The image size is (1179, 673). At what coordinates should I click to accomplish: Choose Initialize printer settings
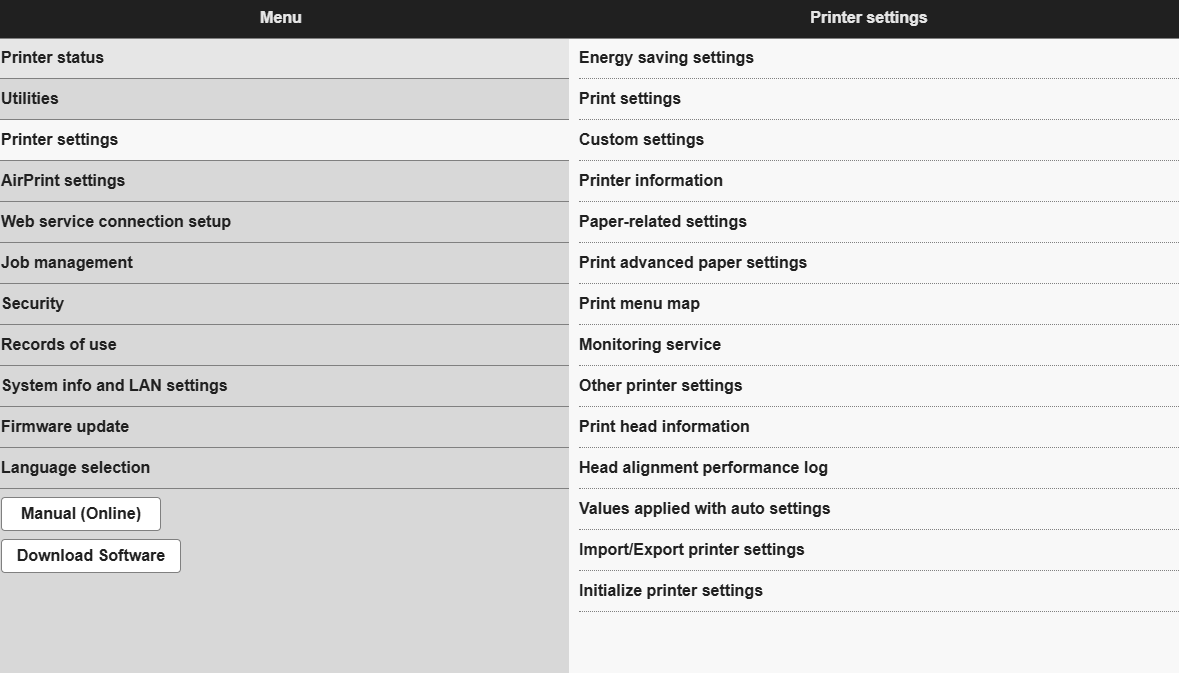coord(670,590)
